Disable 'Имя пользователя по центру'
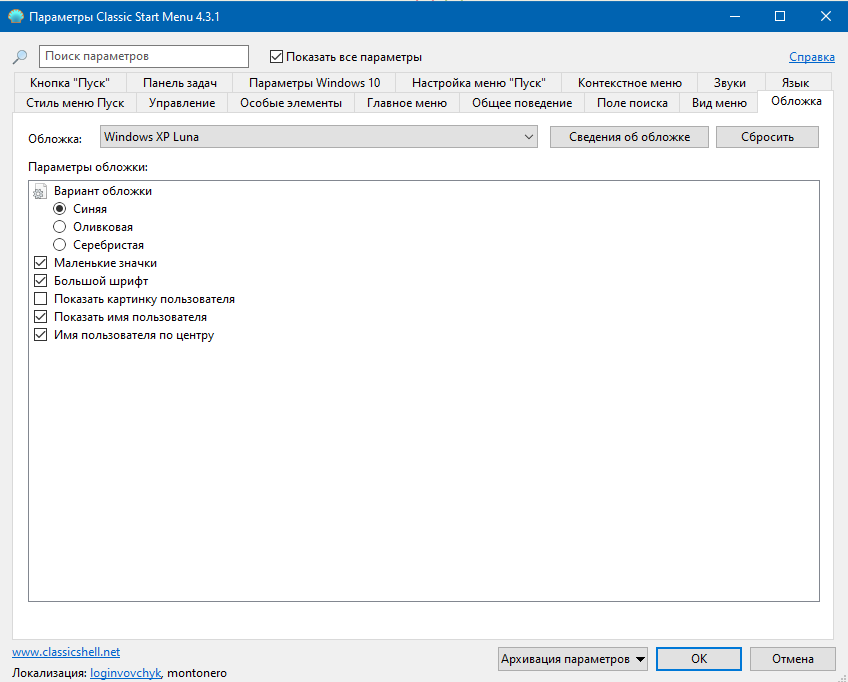The width and height of the screenshot is (848, 682). pos(41,335)
